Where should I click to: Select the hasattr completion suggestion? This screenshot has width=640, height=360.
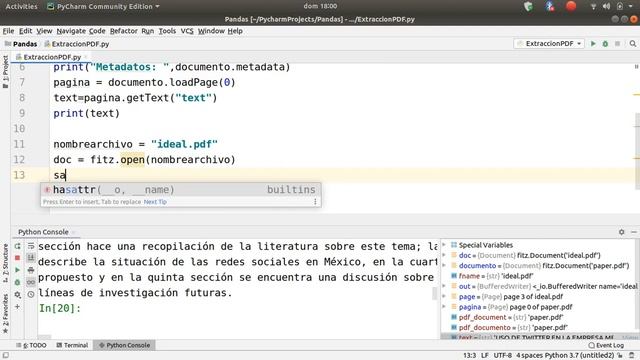[x=180, y=190]
